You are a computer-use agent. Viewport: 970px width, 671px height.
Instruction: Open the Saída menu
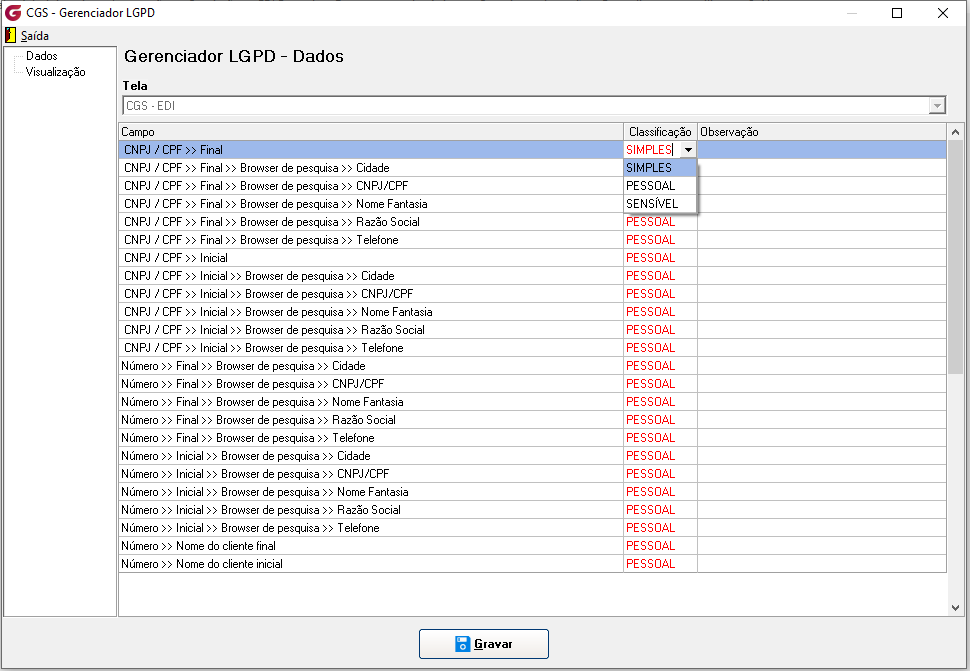pyautogui.click(x=35, y=36)
